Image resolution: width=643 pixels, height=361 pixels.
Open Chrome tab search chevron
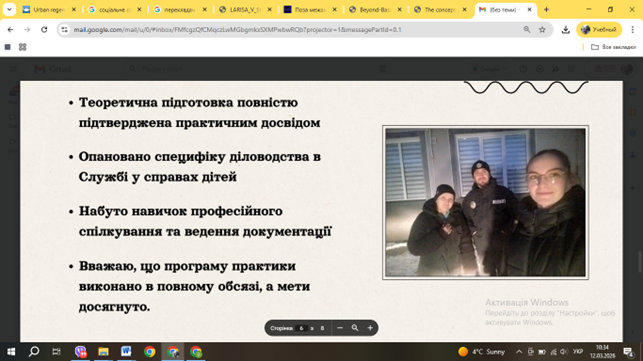9,9
